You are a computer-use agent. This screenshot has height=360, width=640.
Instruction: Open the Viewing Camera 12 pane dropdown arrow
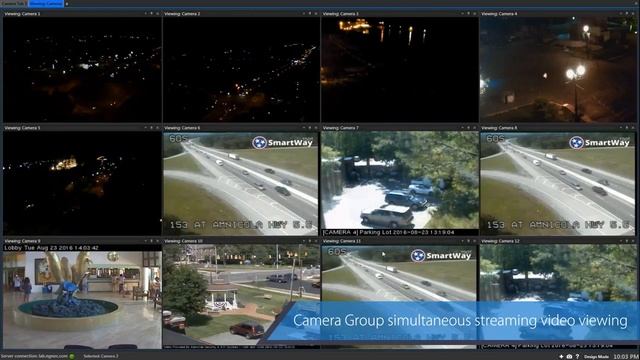click(x=621, y=241)
